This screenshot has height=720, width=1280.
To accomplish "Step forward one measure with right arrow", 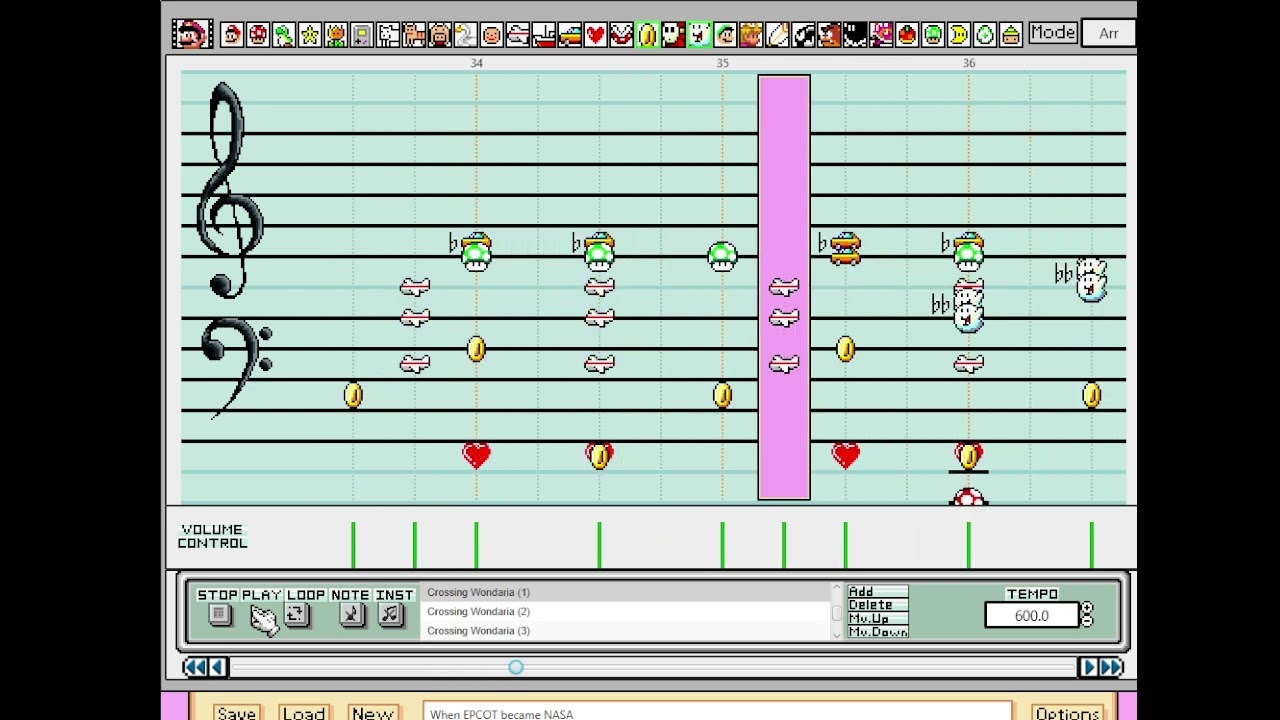I will (1089, 667).
